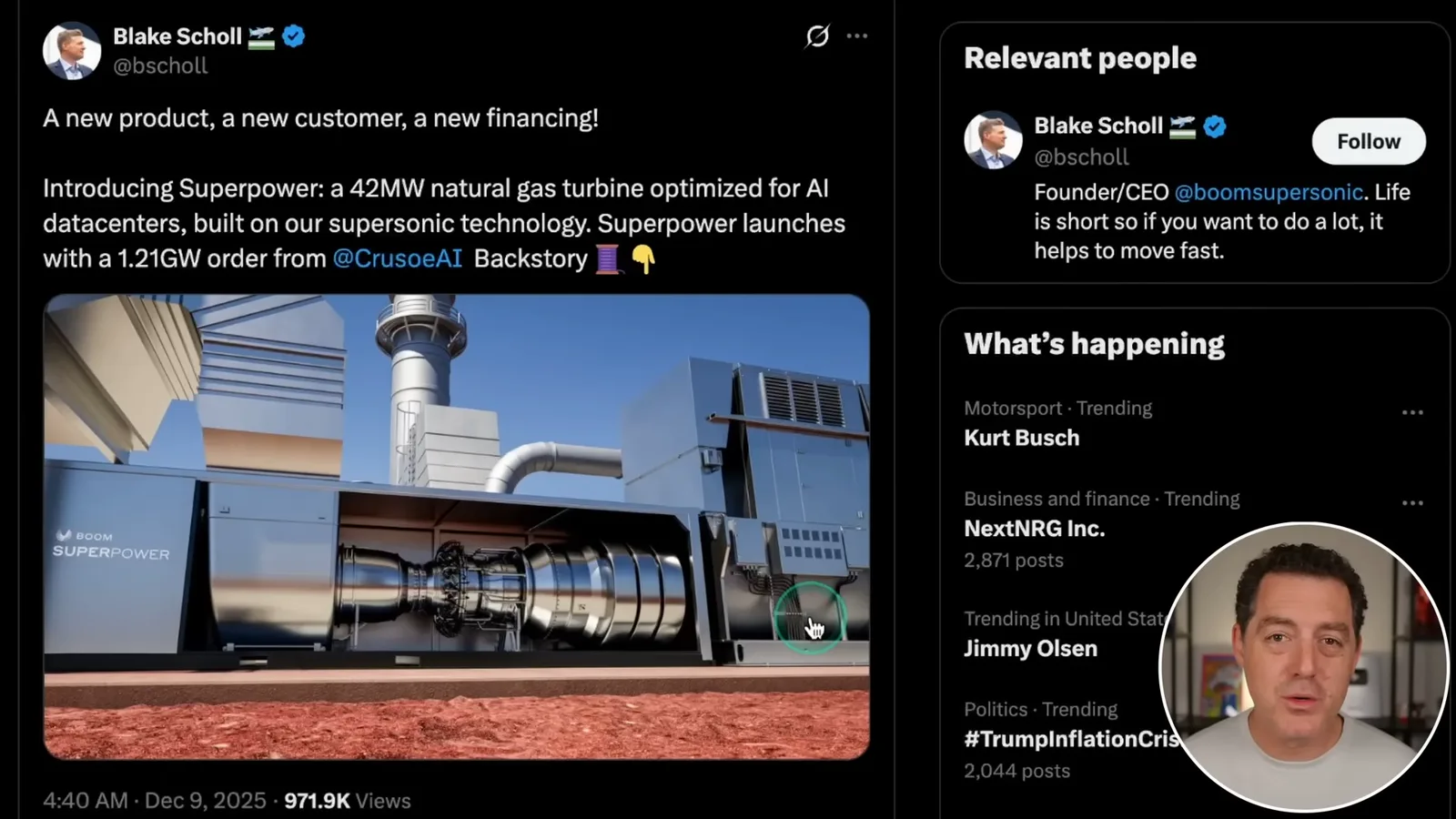The height and width of the screenshot is (819, 1456).
Task: Open the tweet's more options ellipsis
Action: click(857, 36)
